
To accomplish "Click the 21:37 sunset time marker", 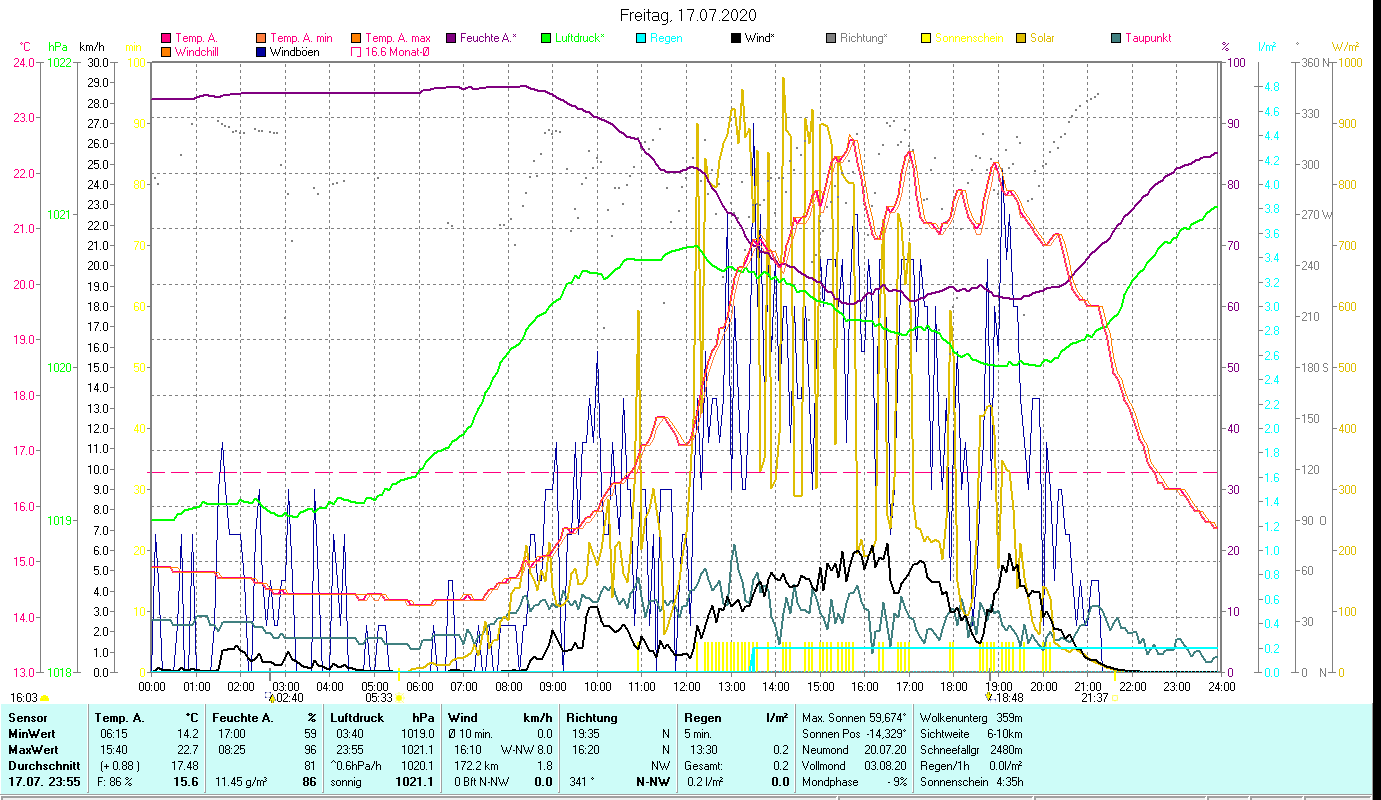I will click(x=1095, y=698).
